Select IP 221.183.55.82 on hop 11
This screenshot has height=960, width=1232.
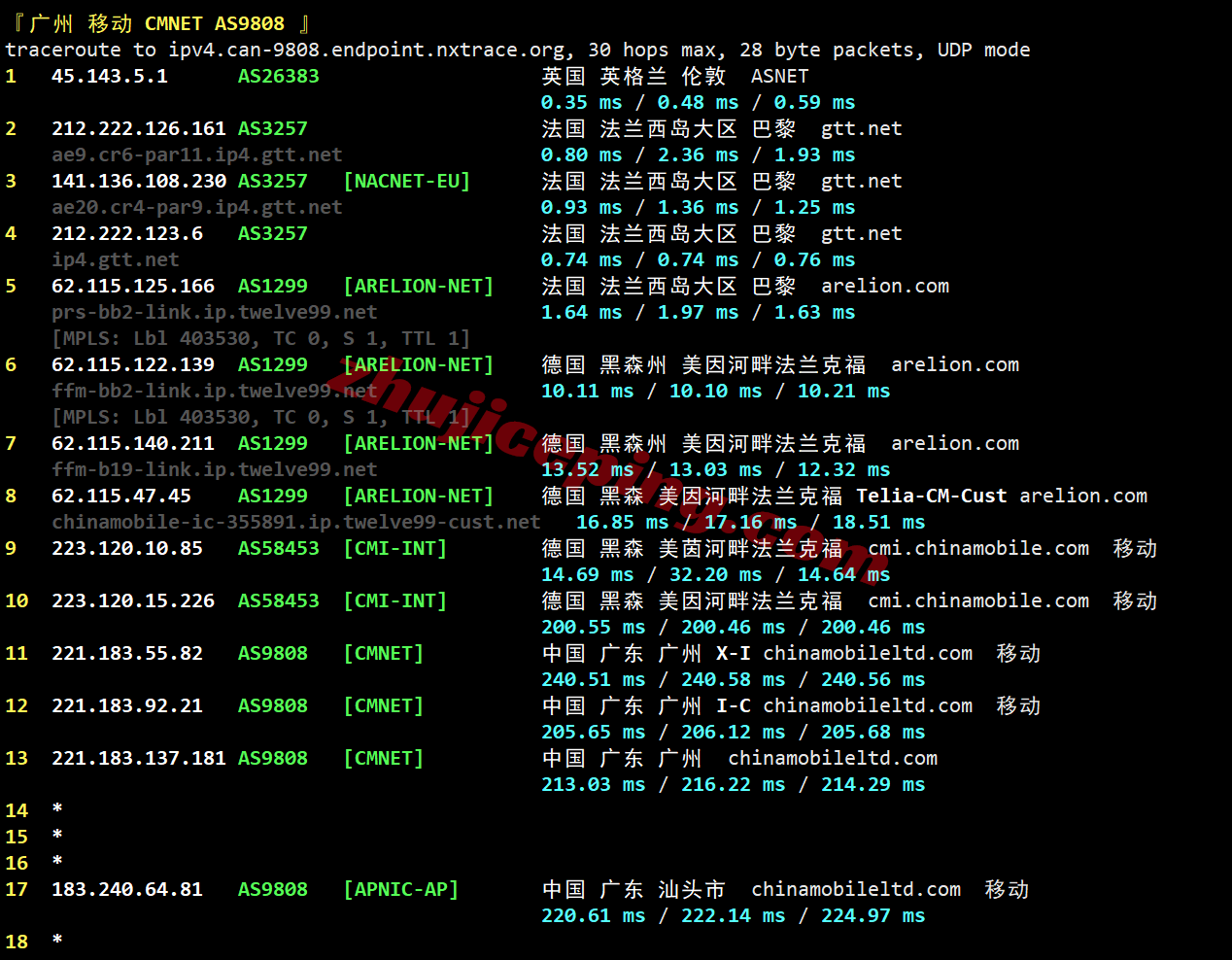coord(127,653)
